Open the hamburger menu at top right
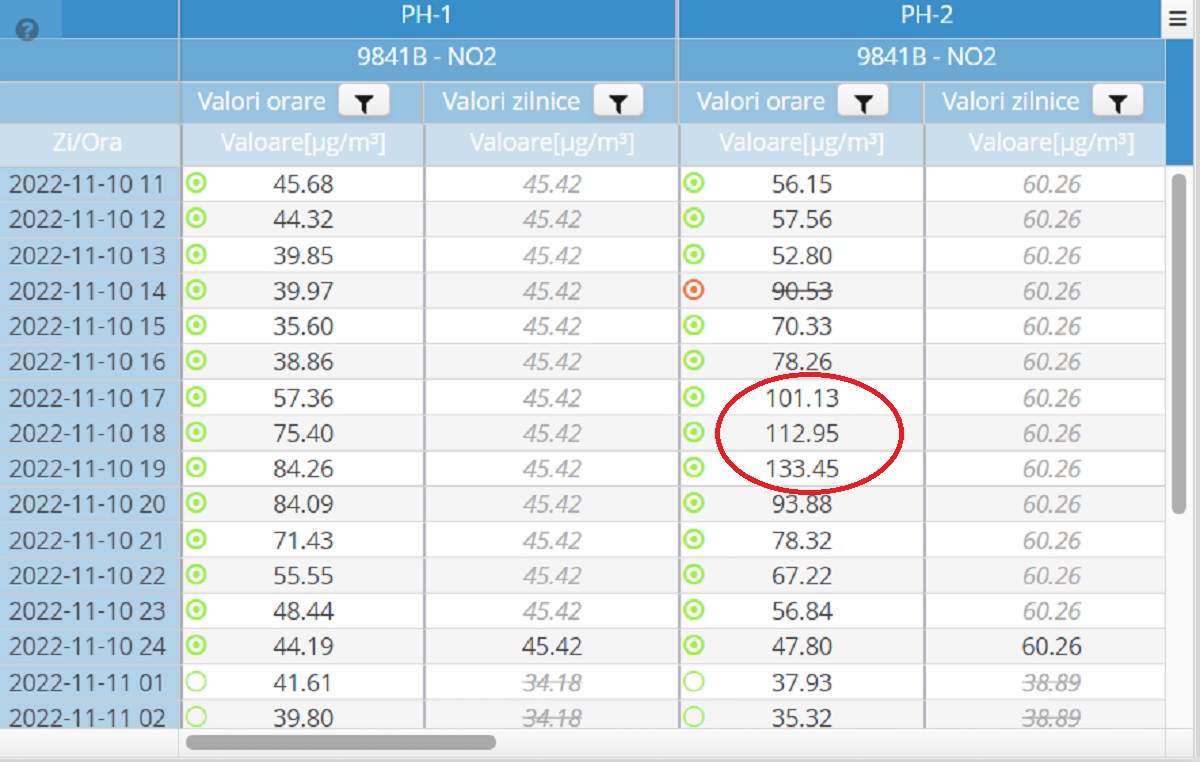 tap(1176, 19)
